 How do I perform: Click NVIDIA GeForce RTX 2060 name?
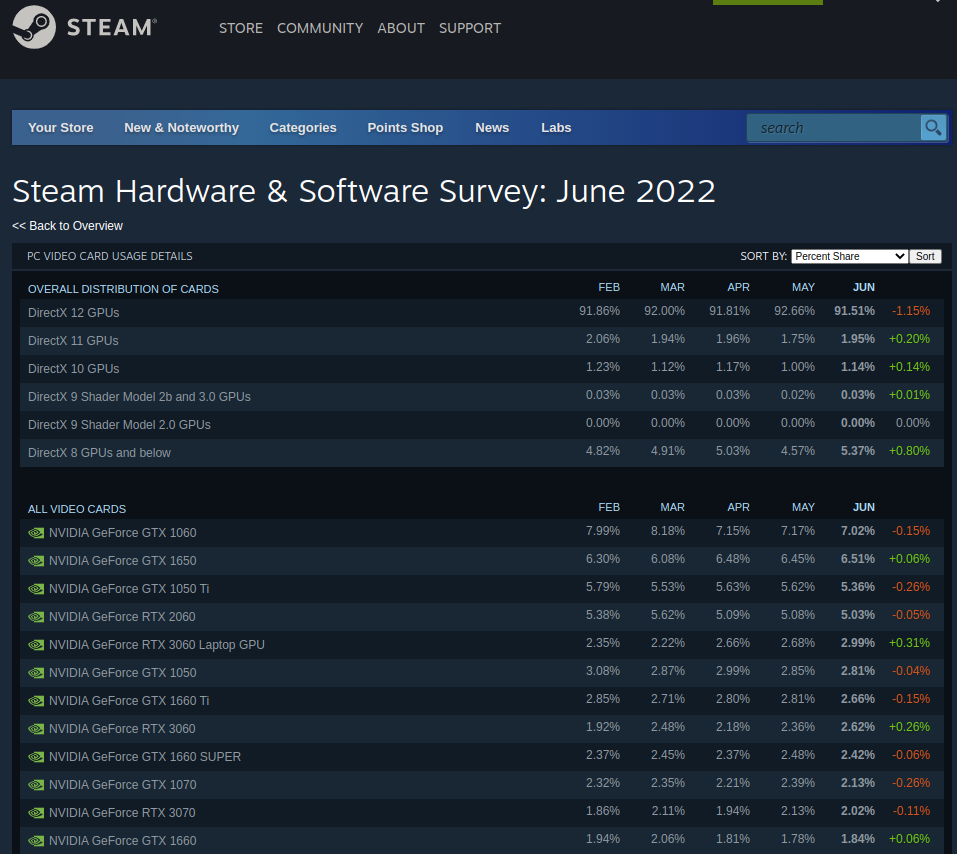click(x=122, y=617)
